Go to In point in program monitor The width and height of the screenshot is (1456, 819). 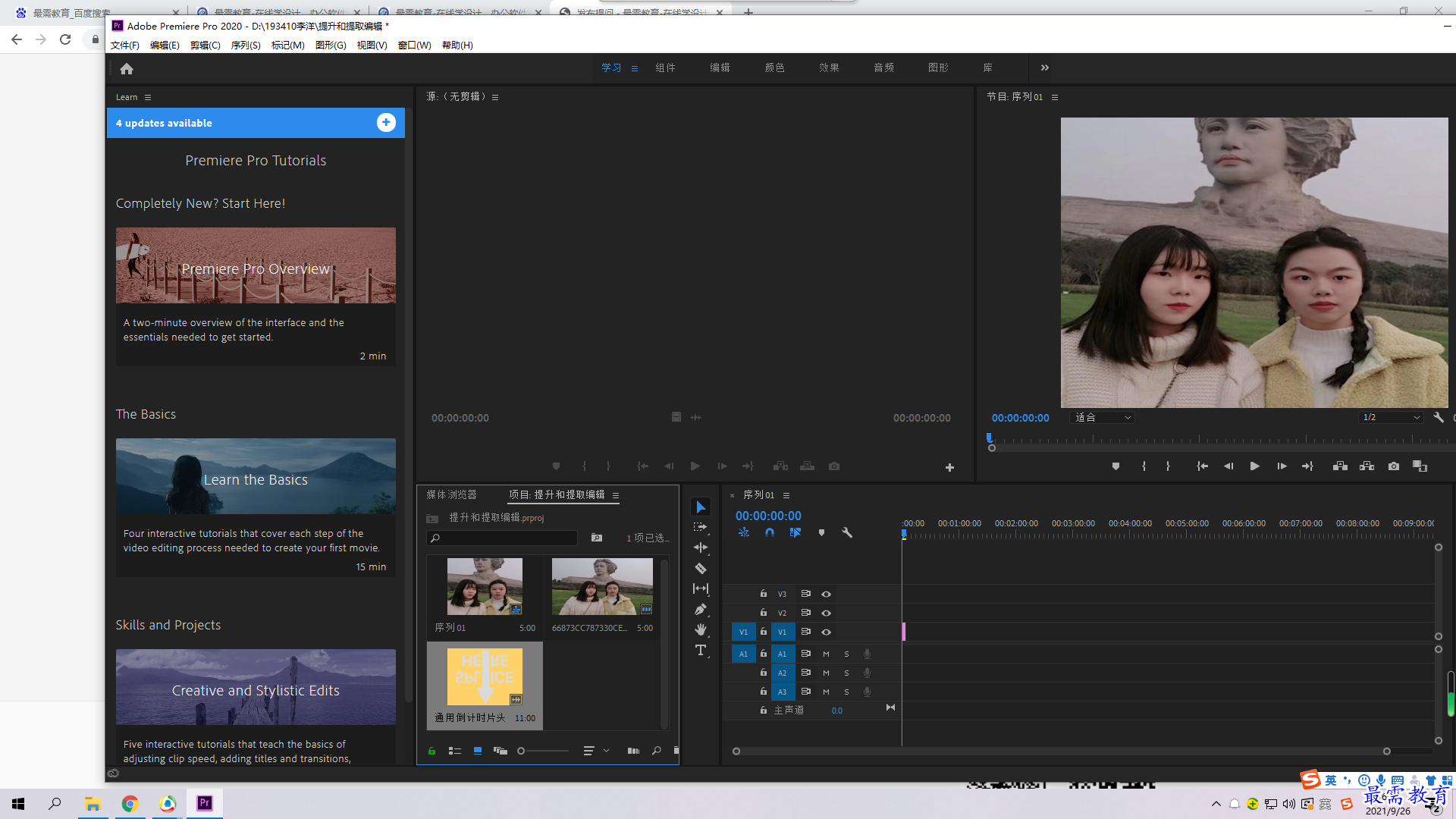point(1202,466)
